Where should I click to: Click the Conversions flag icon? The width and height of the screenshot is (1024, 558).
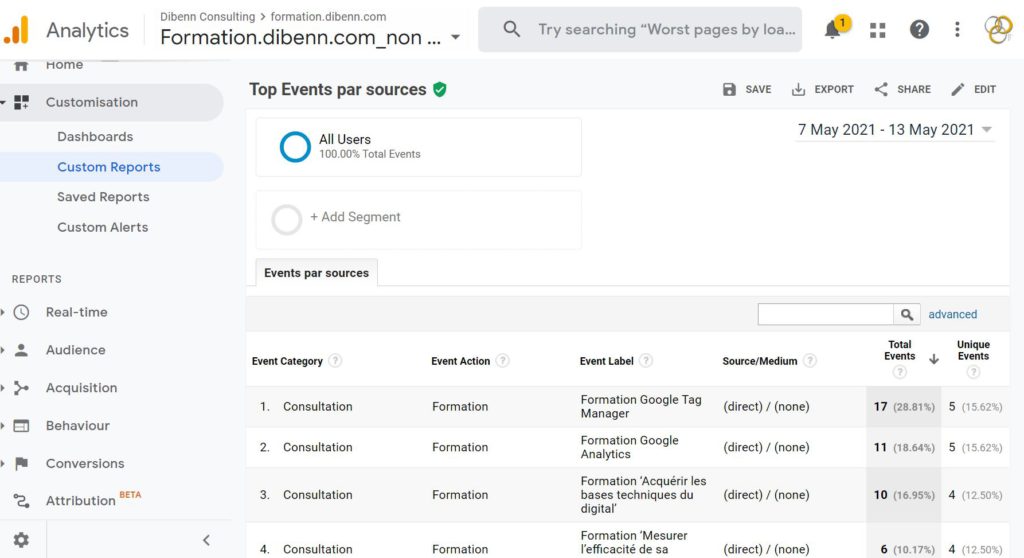[22, 463]
